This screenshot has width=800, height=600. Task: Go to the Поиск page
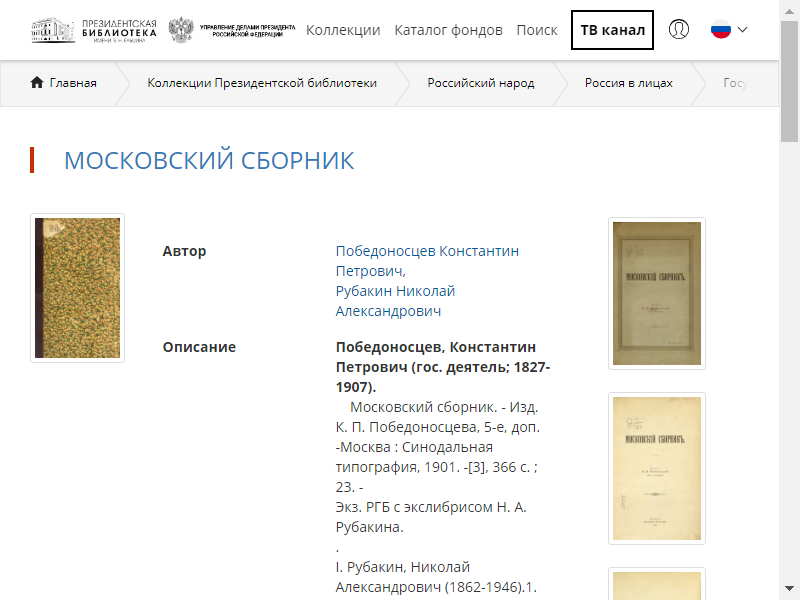(x=537, y=30)
